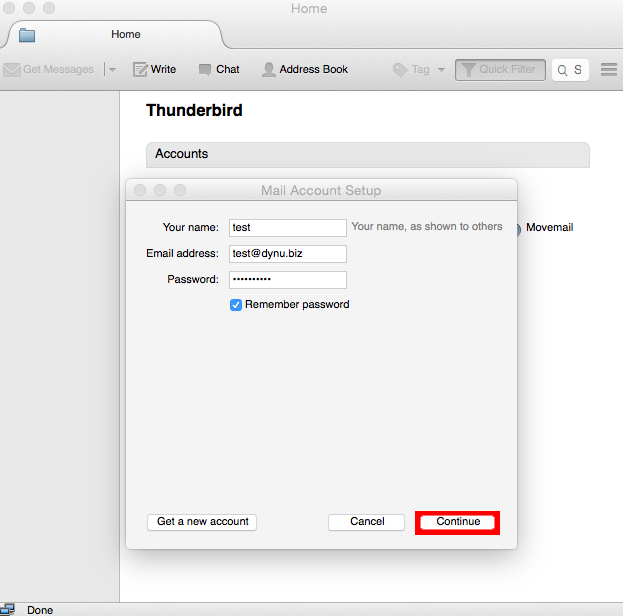Click the Thunderbird heading
This screenshot has height=616, width=623.
[194, 110]
